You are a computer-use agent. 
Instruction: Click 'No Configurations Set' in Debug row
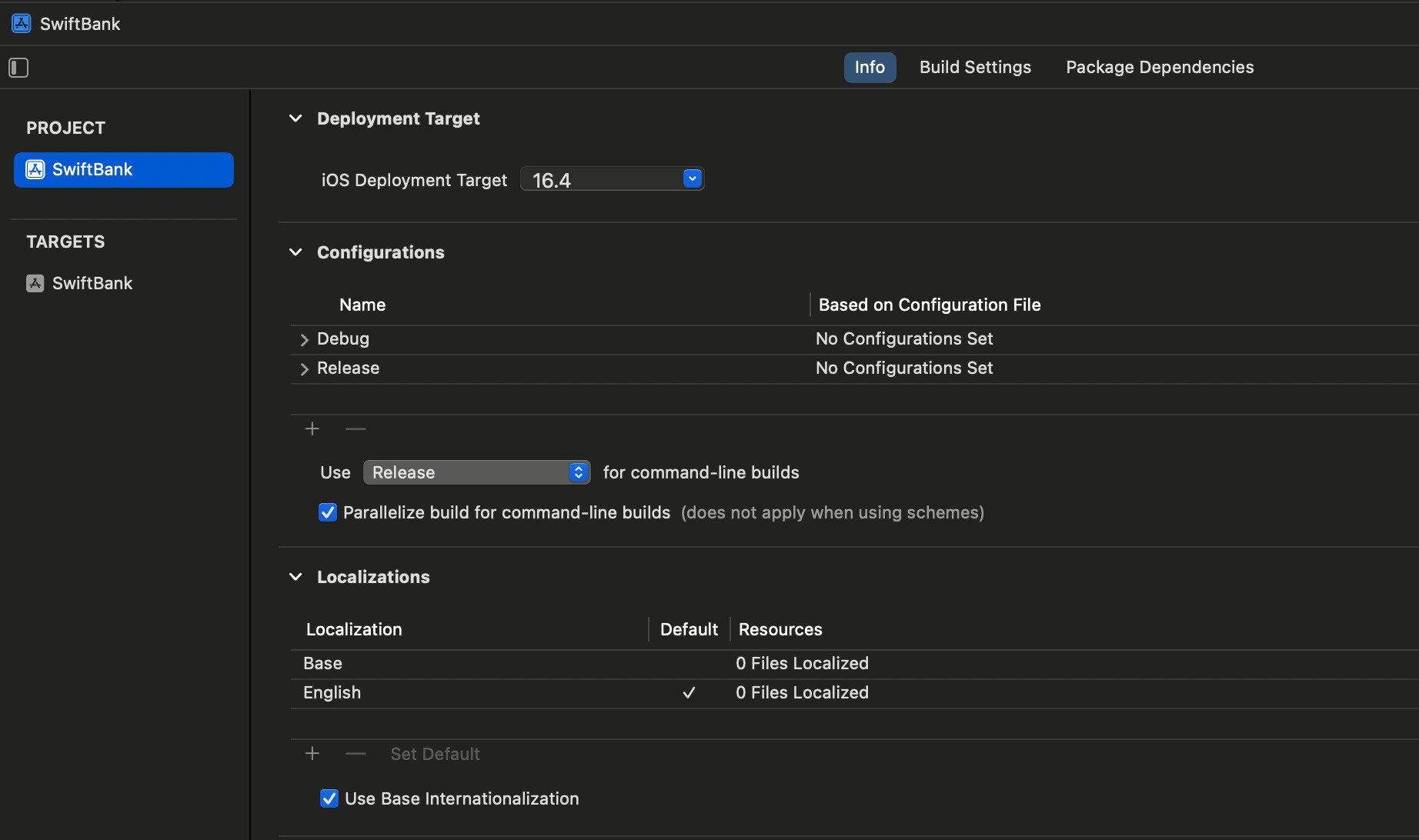coord(904,338)
